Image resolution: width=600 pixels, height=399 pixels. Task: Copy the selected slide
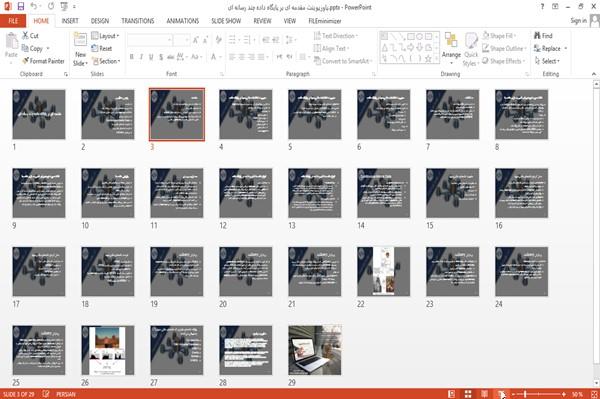click(x=33, y=48)
